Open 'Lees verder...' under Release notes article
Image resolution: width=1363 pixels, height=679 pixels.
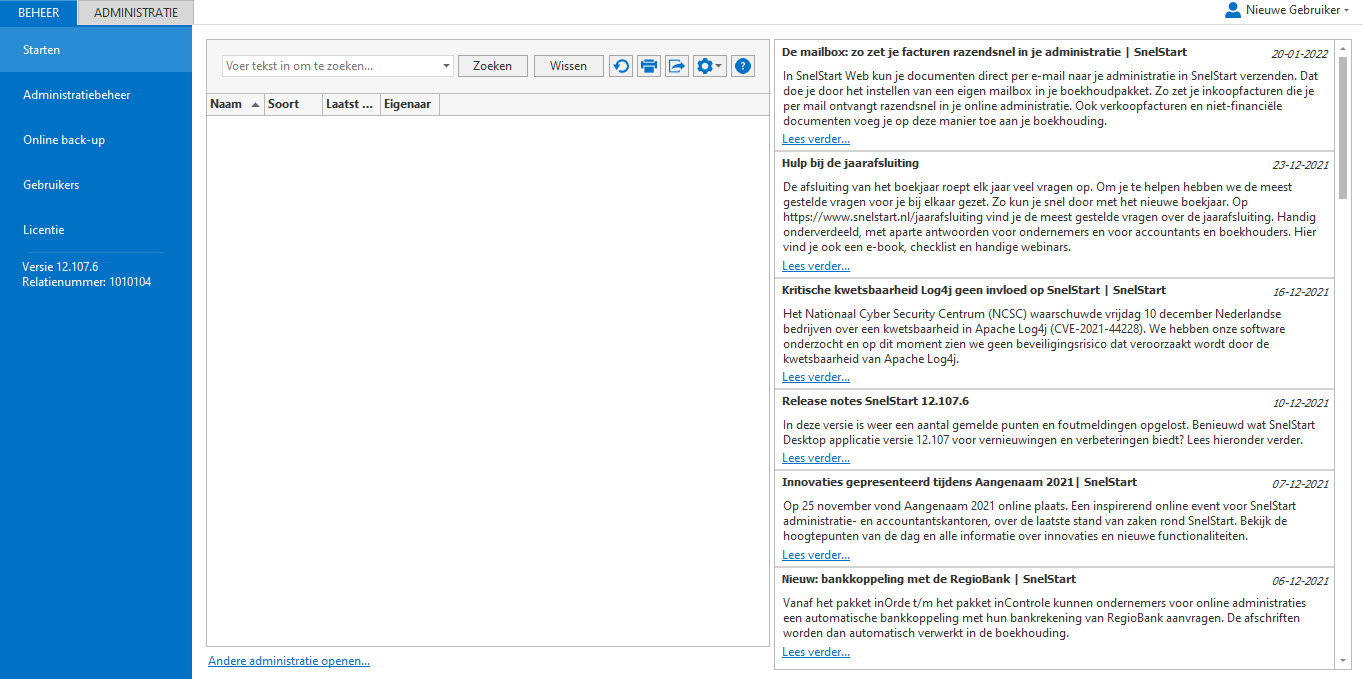(816, 458)
